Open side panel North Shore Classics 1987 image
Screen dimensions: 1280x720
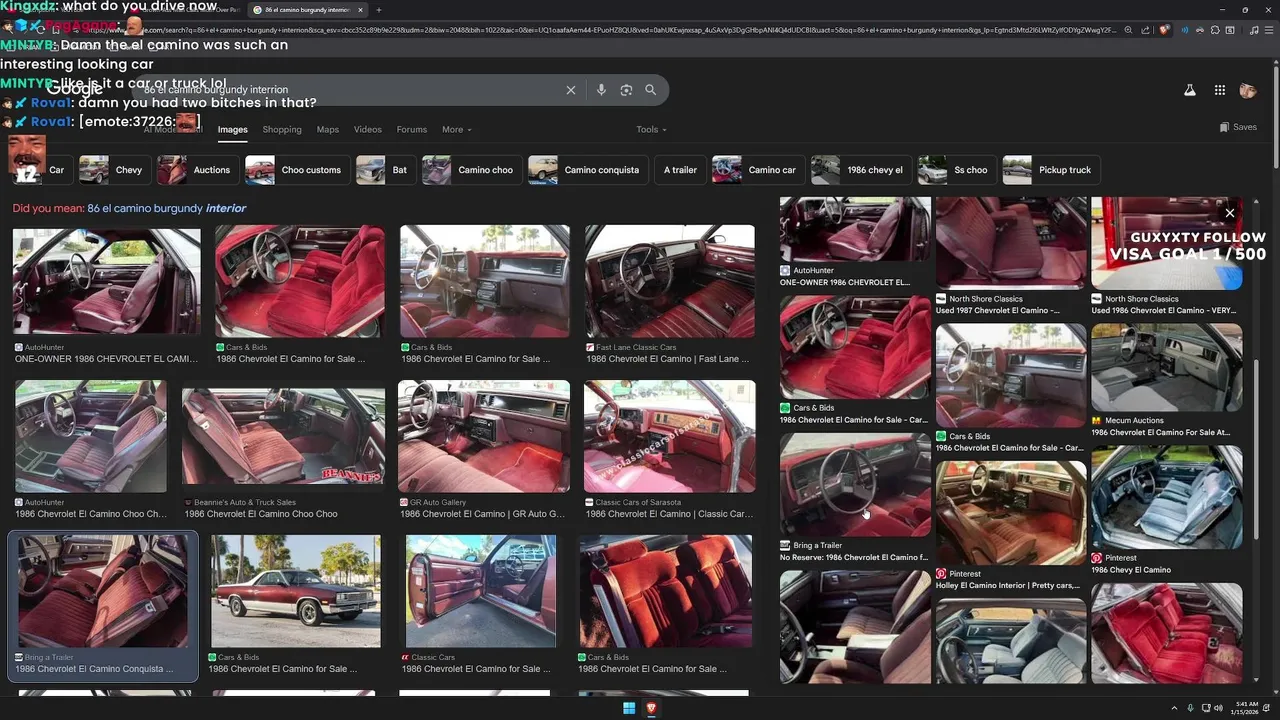click(x=1011, y=243)
